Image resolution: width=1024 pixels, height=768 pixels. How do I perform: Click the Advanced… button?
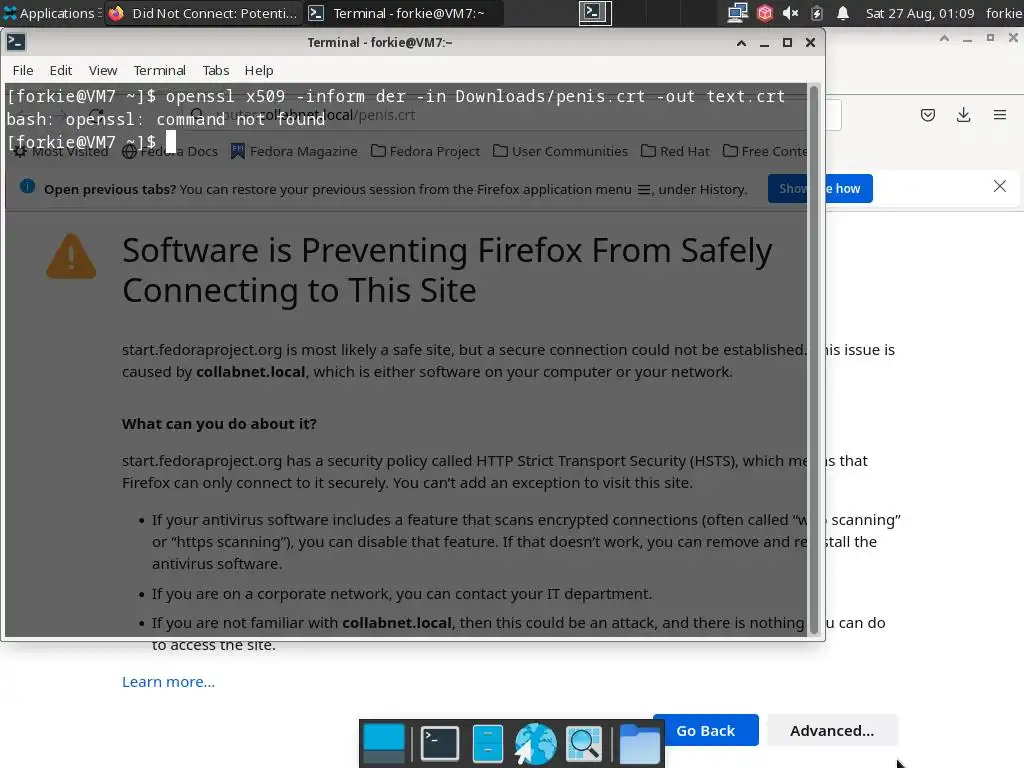coord(832,731)
